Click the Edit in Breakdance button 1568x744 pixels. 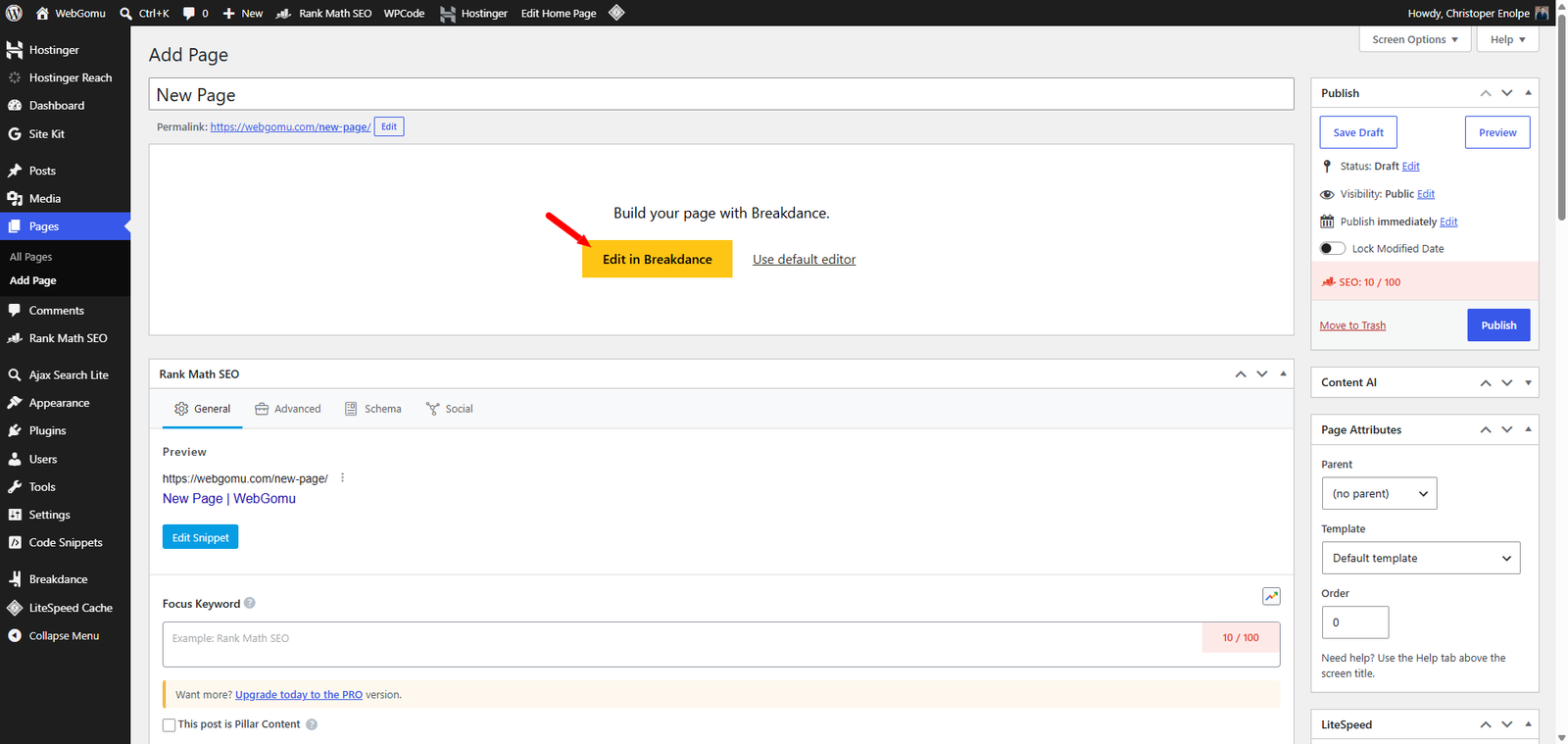click(x=658, y=259)
